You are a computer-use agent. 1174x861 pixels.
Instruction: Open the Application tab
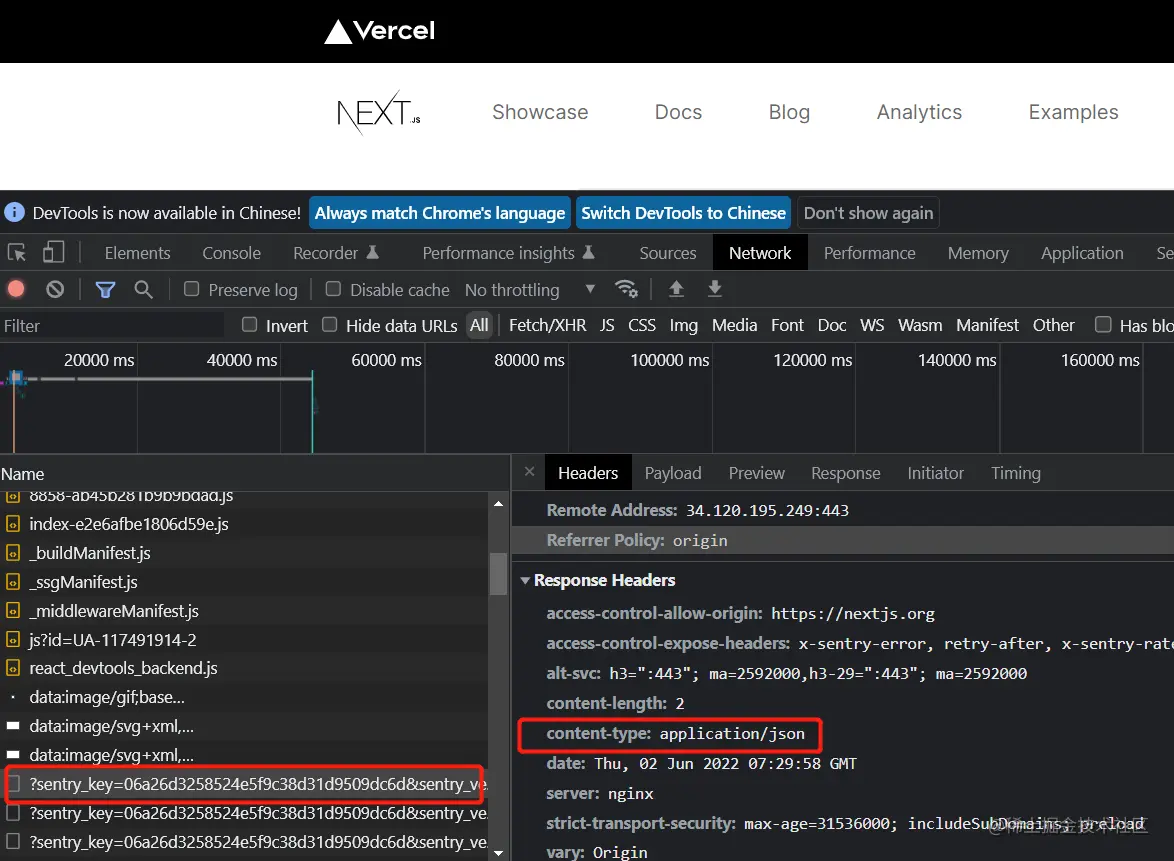click(x=1082, y=253)
